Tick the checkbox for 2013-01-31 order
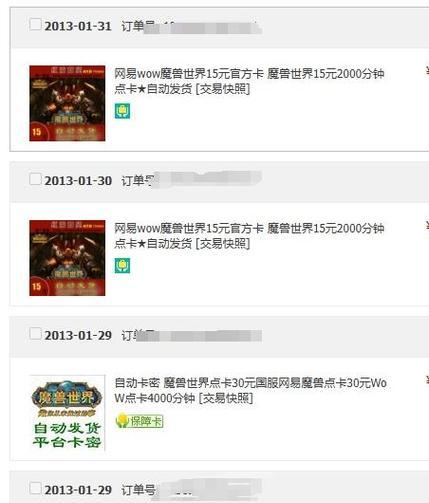 pos(35,24)
